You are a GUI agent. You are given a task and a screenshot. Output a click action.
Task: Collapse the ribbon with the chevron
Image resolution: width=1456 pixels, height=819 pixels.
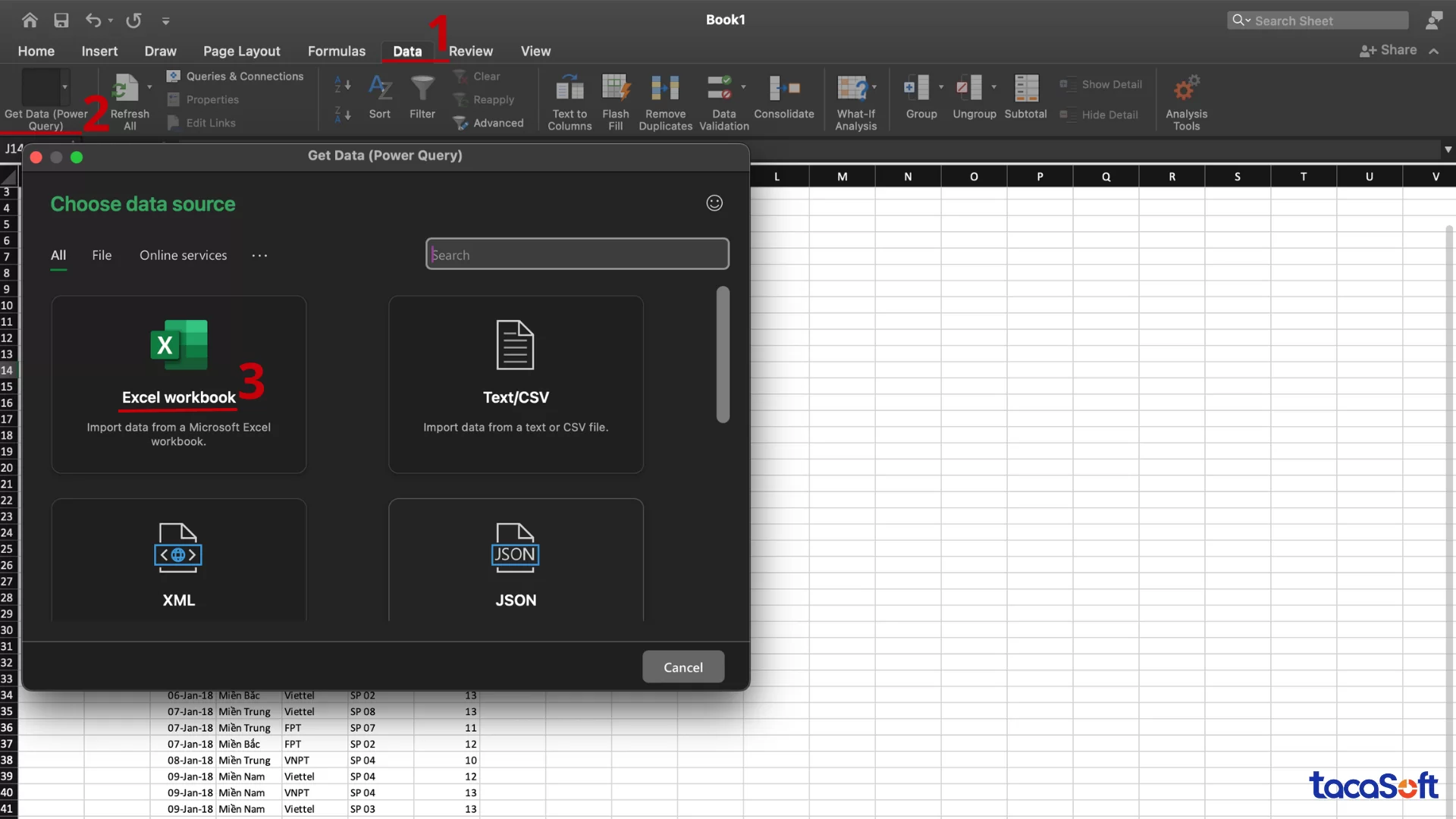pyautogui.click(x=1433, y=51)
